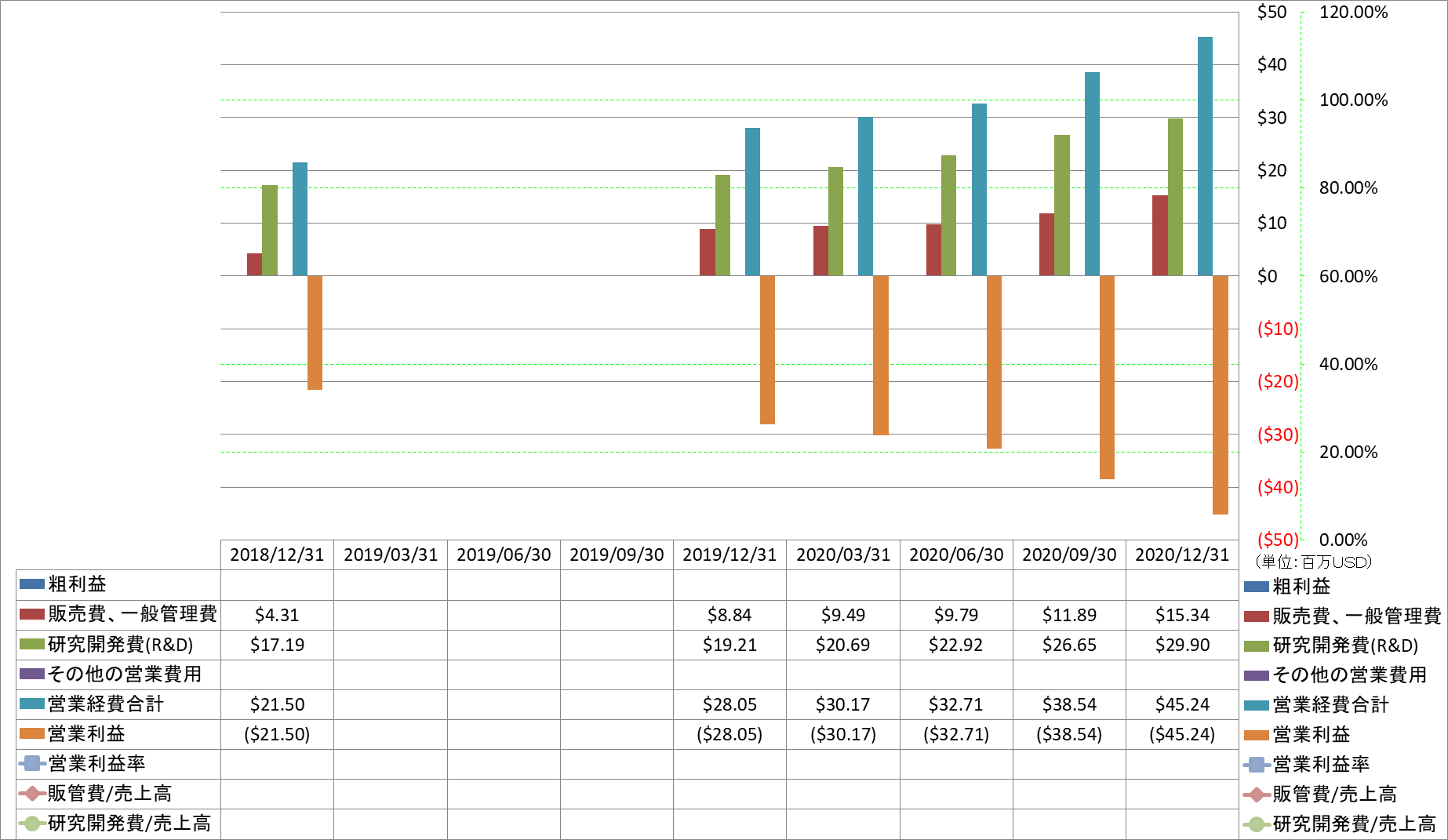This screenshot has height=840, width=1448.
Task: Click the $32.71 value cell
Action: click(x=956, y=704)
